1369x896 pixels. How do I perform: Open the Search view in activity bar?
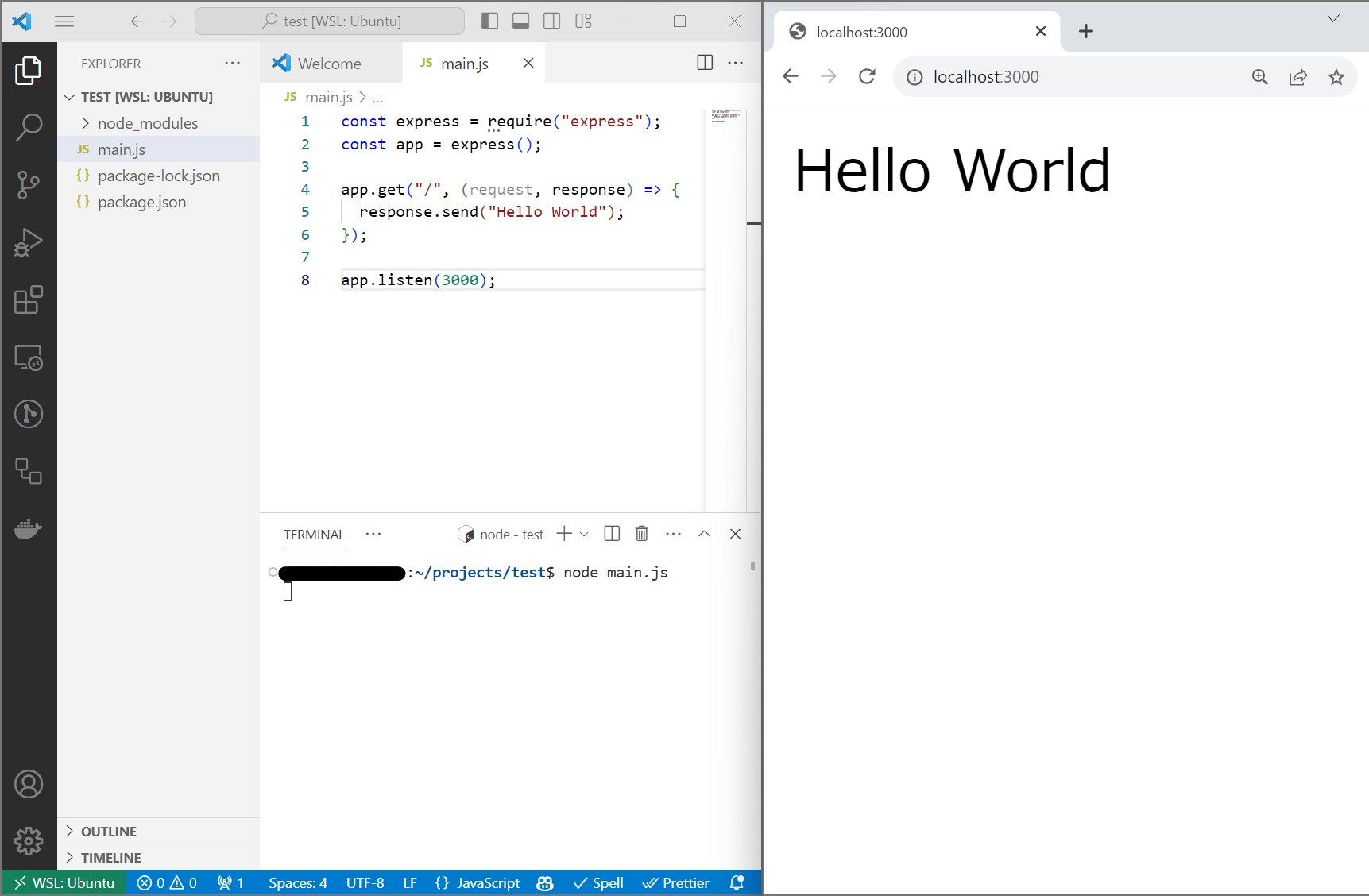[x=29, y=127]
